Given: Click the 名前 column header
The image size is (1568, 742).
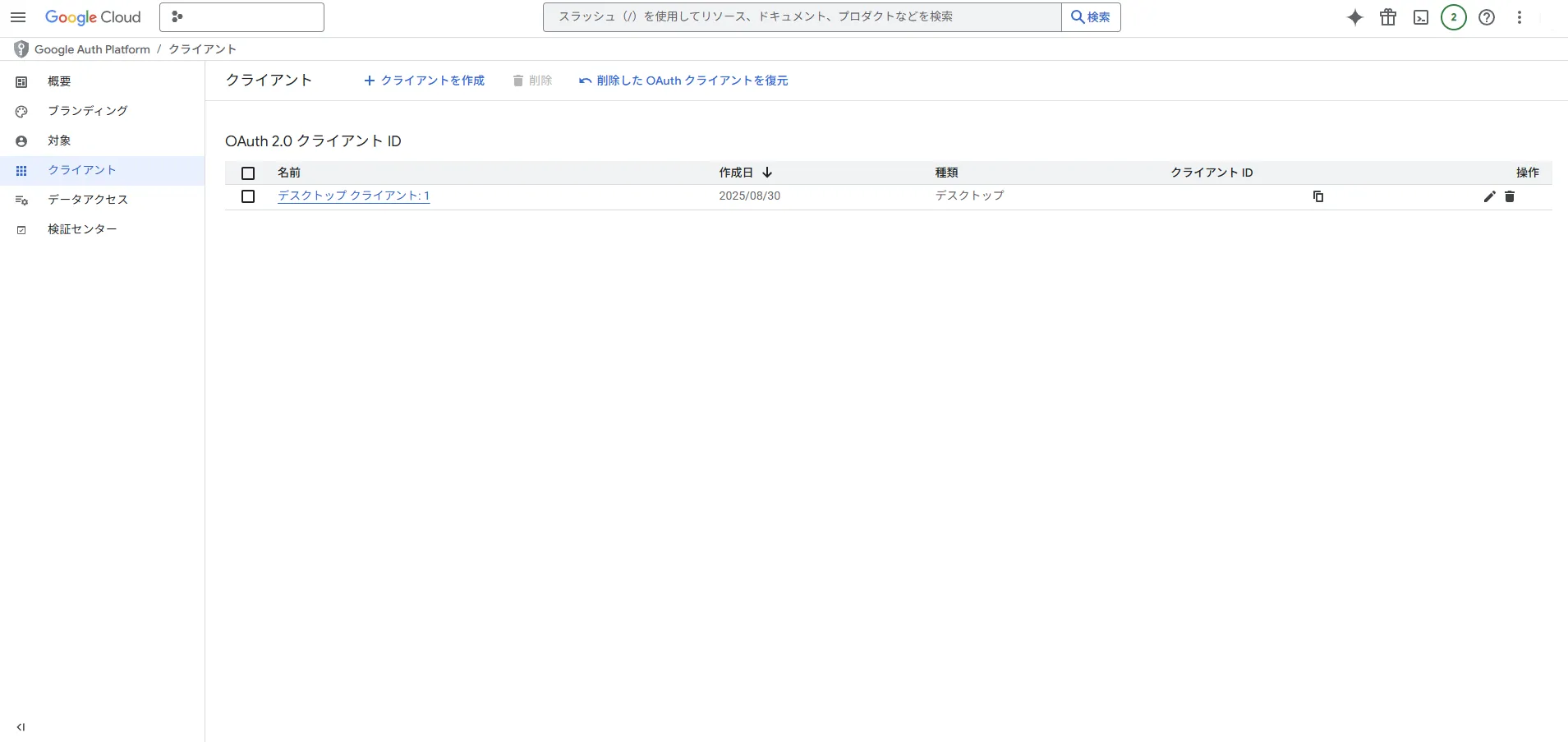Looking at the screenshot, I should pos(289,173).
